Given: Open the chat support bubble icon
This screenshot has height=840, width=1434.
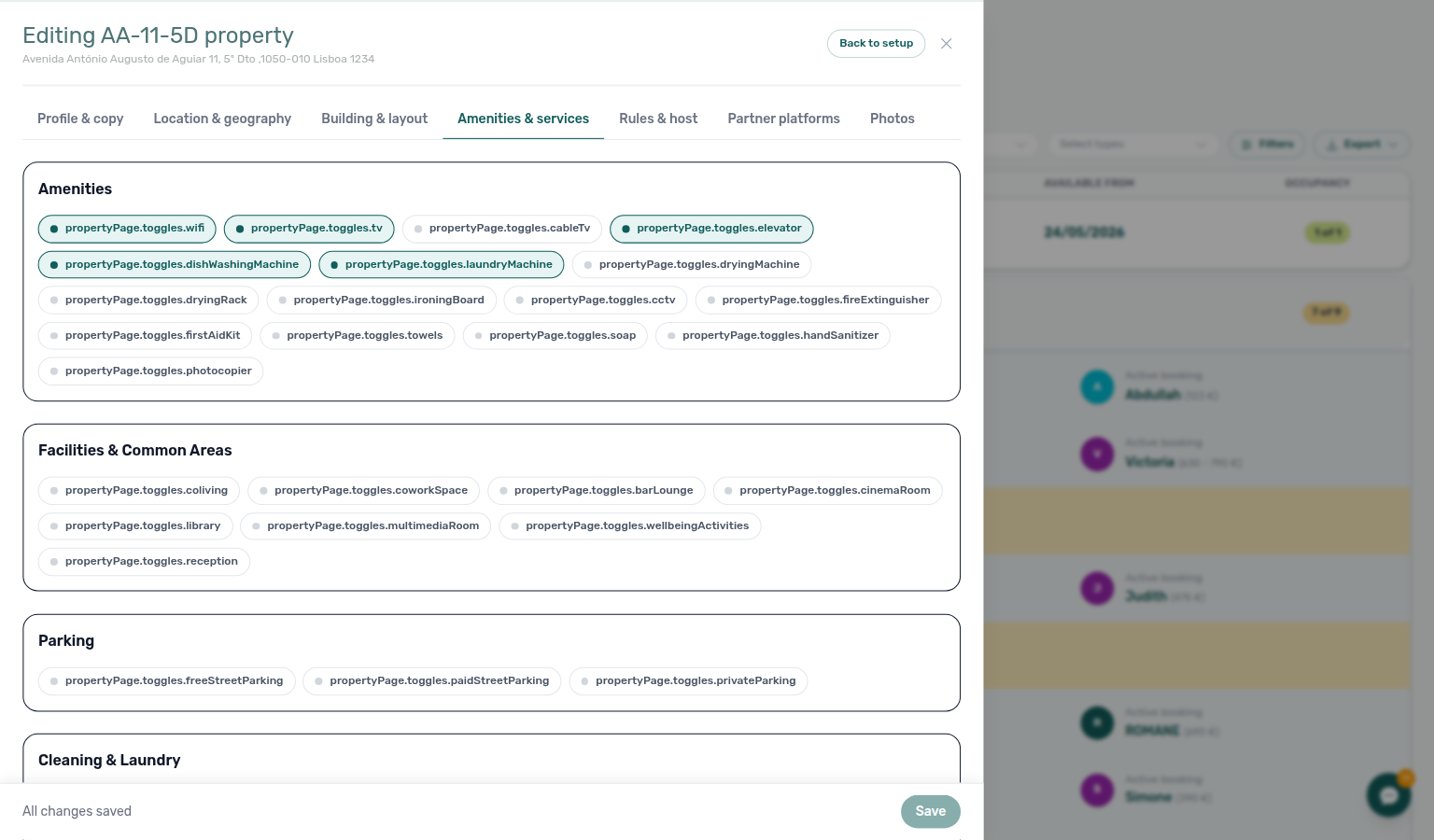Looking at the screenshot, I should [1388, 795].
